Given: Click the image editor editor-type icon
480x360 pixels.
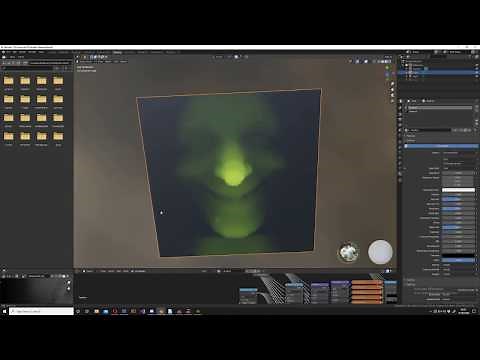Looking at the screenshot, I should click(x=4, y=276).
